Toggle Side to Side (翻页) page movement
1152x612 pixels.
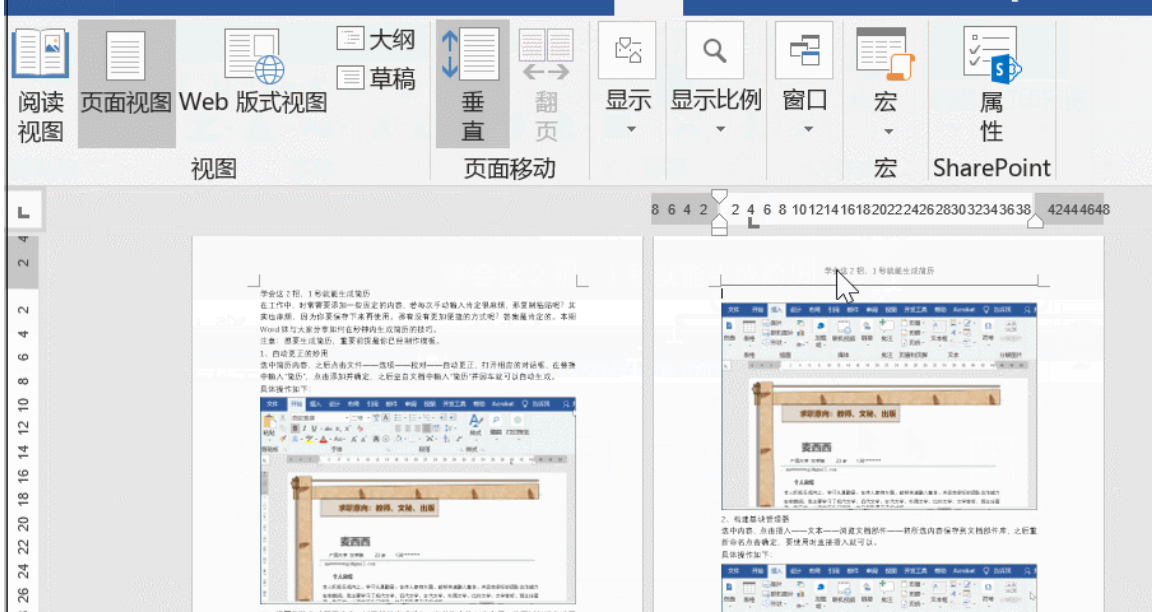pos(546,84)
